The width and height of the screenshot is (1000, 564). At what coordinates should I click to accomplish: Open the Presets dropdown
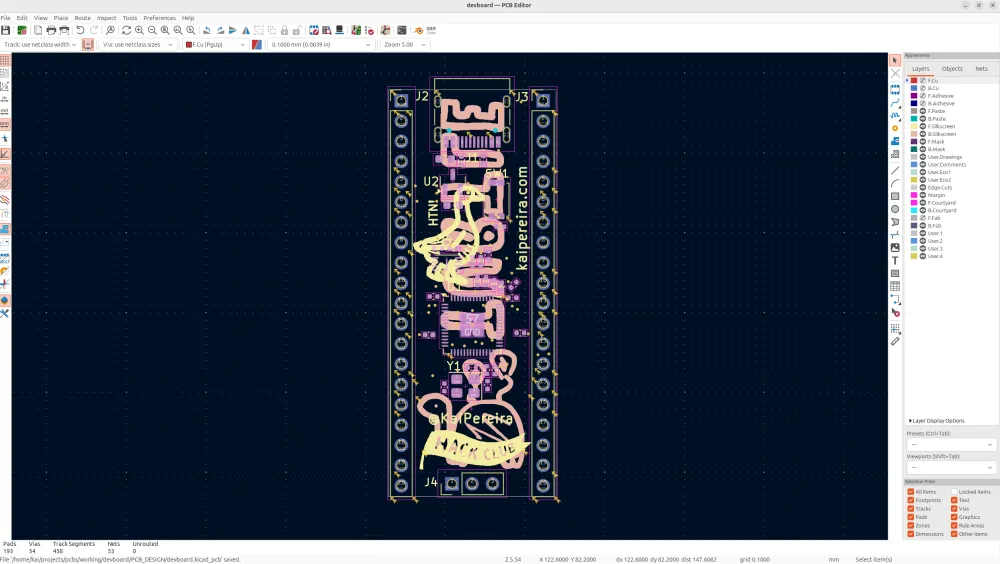950,444
